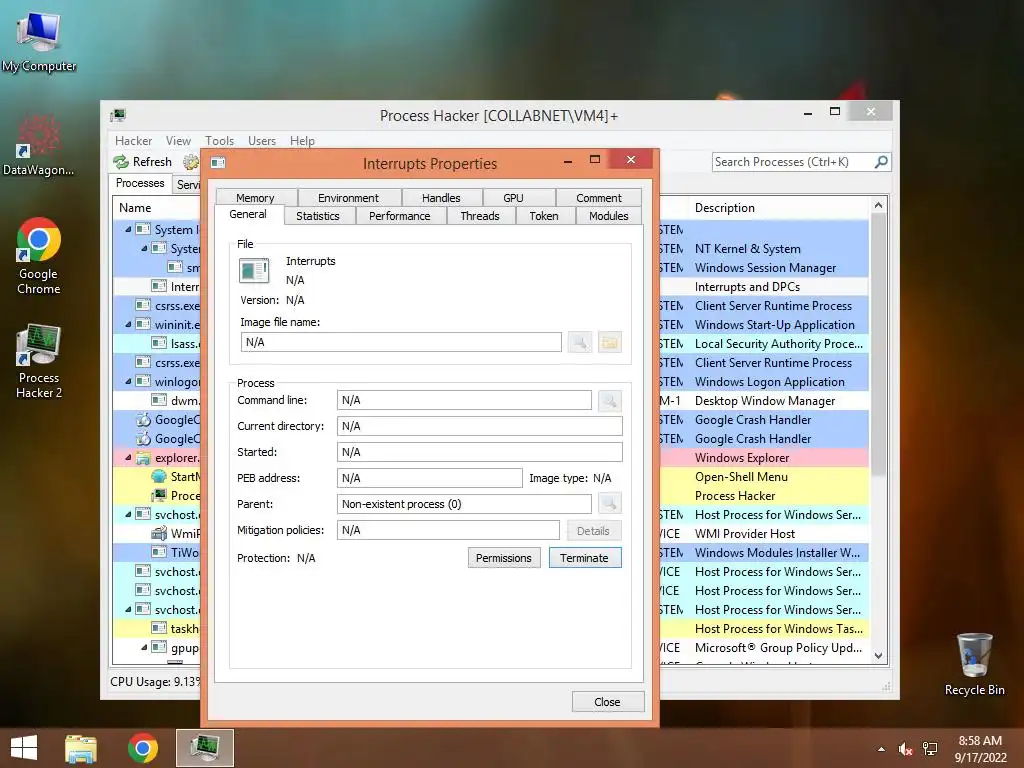Select Process Hacker 2 desktop shortcut
The image size is (1024, 768).
point(39,360)
